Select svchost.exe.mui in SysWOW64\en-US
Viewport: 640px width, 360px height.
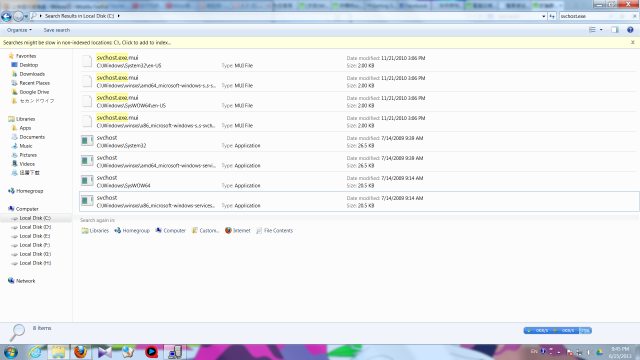359,102
